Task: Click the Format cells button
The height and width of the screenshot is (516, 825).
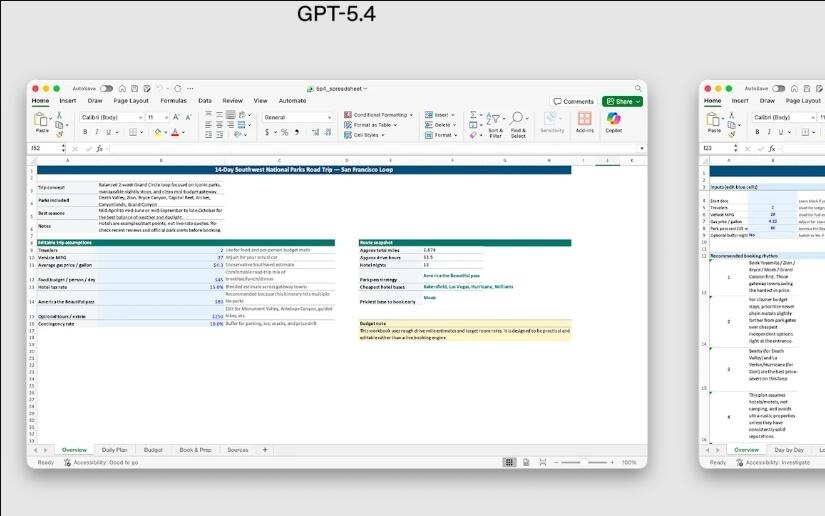Action: (441, 135)
